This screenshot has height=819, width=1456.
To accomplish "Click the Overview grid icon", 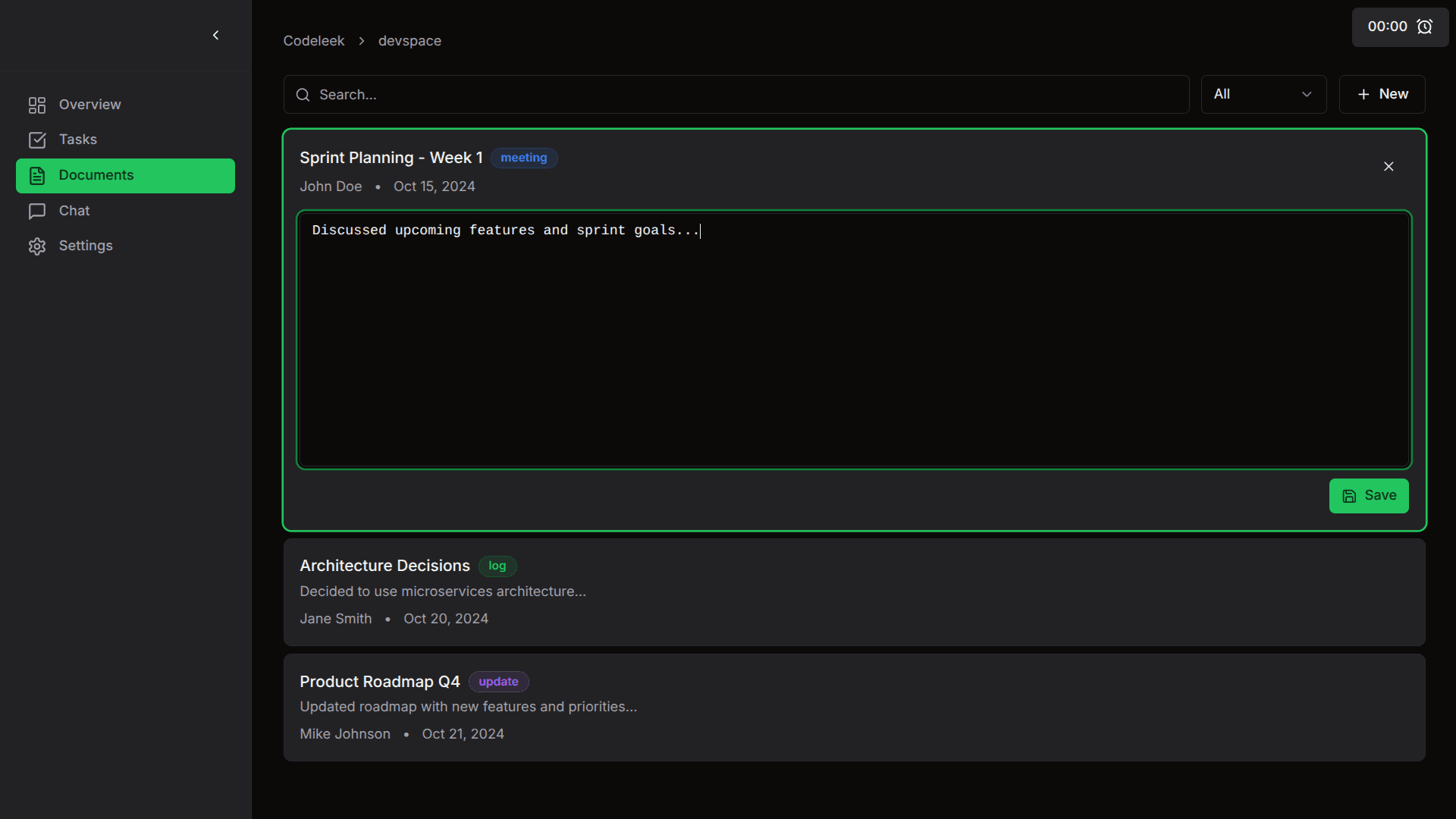I will point(37,105).
